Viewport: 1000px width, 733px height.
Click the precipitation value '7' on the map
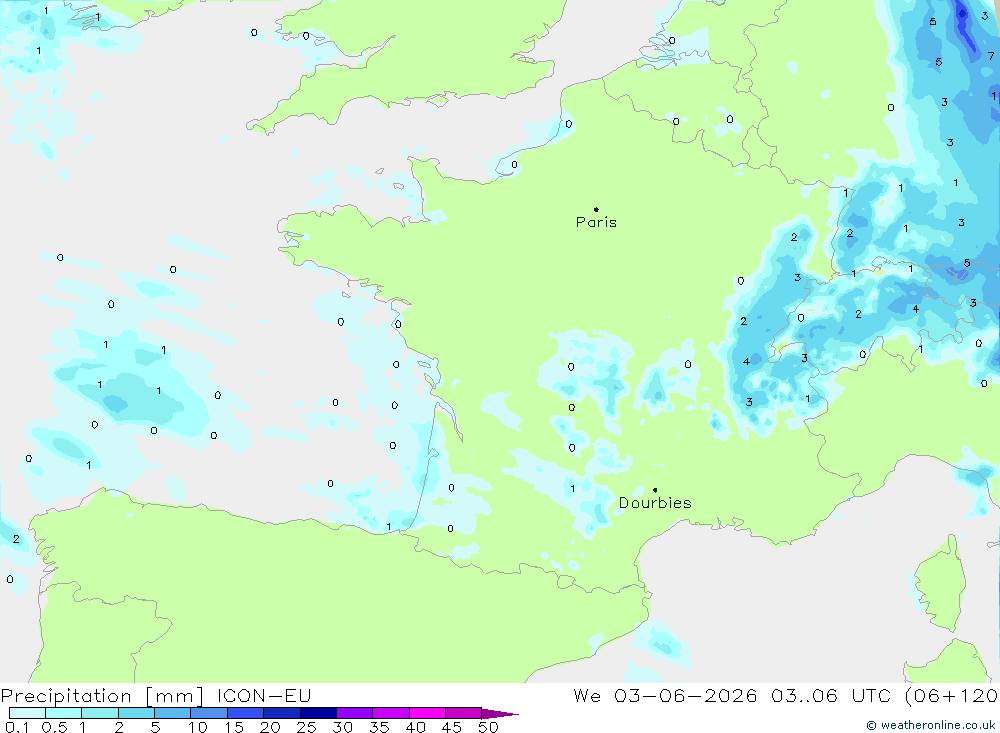991,56
